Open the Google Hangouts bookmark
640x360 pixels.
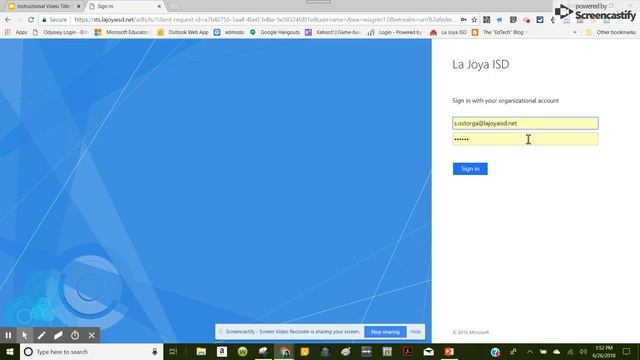point(275,32)
